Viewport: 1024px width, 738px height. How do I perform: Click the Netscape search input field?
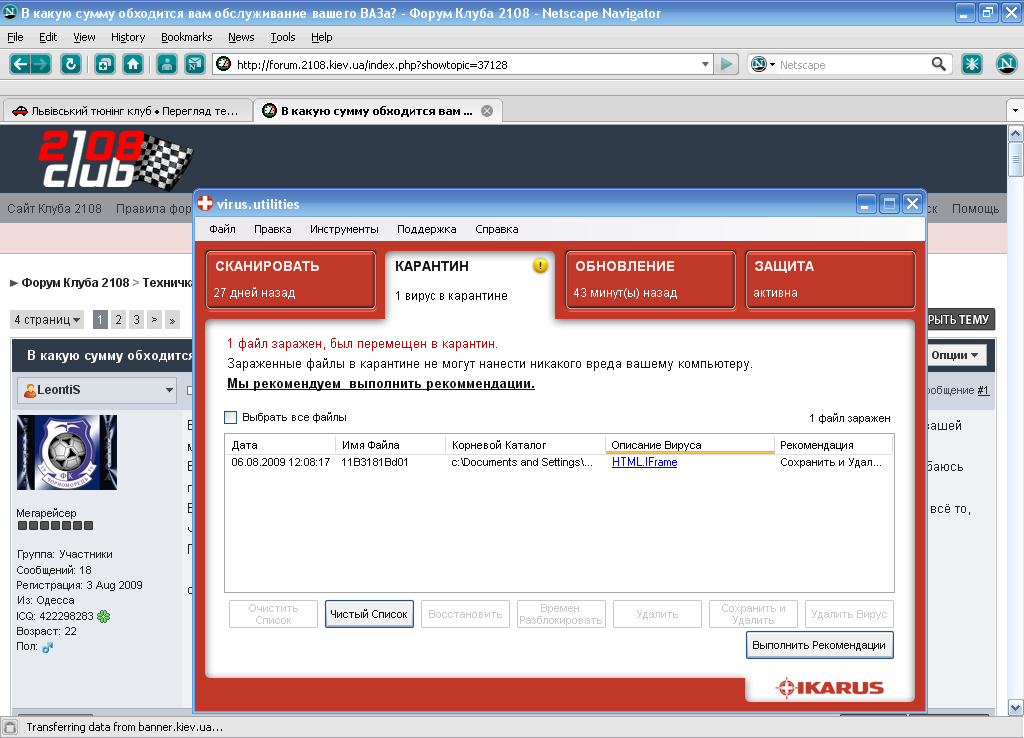pyautogui.click(x=852, y=65)
